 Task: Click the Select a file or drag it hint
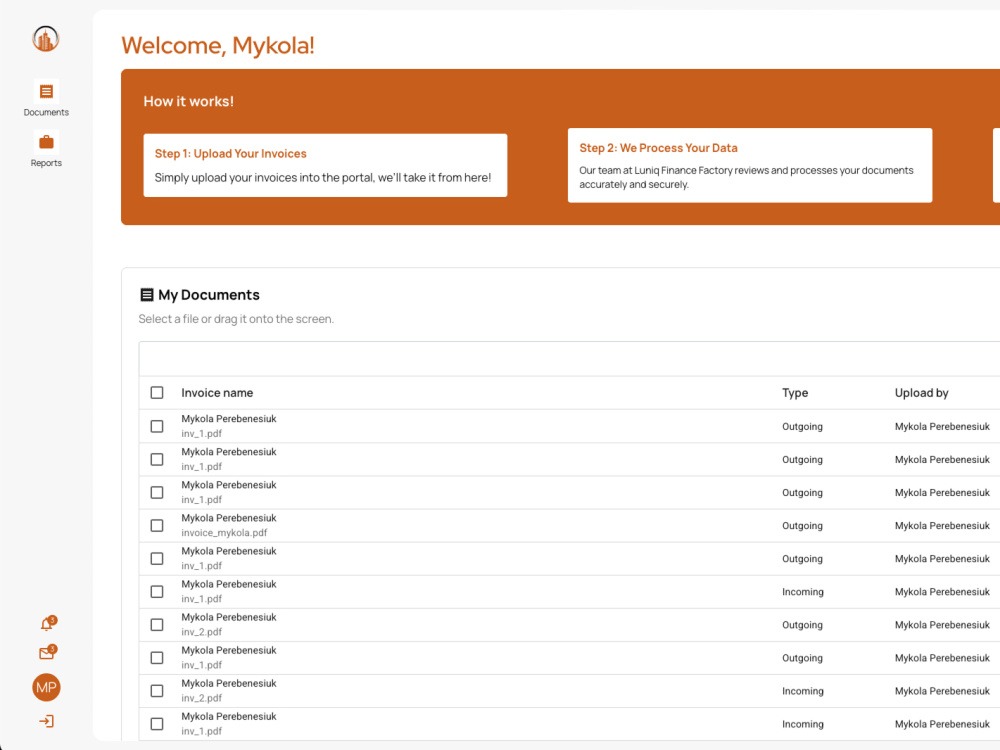tap(236, 319)
